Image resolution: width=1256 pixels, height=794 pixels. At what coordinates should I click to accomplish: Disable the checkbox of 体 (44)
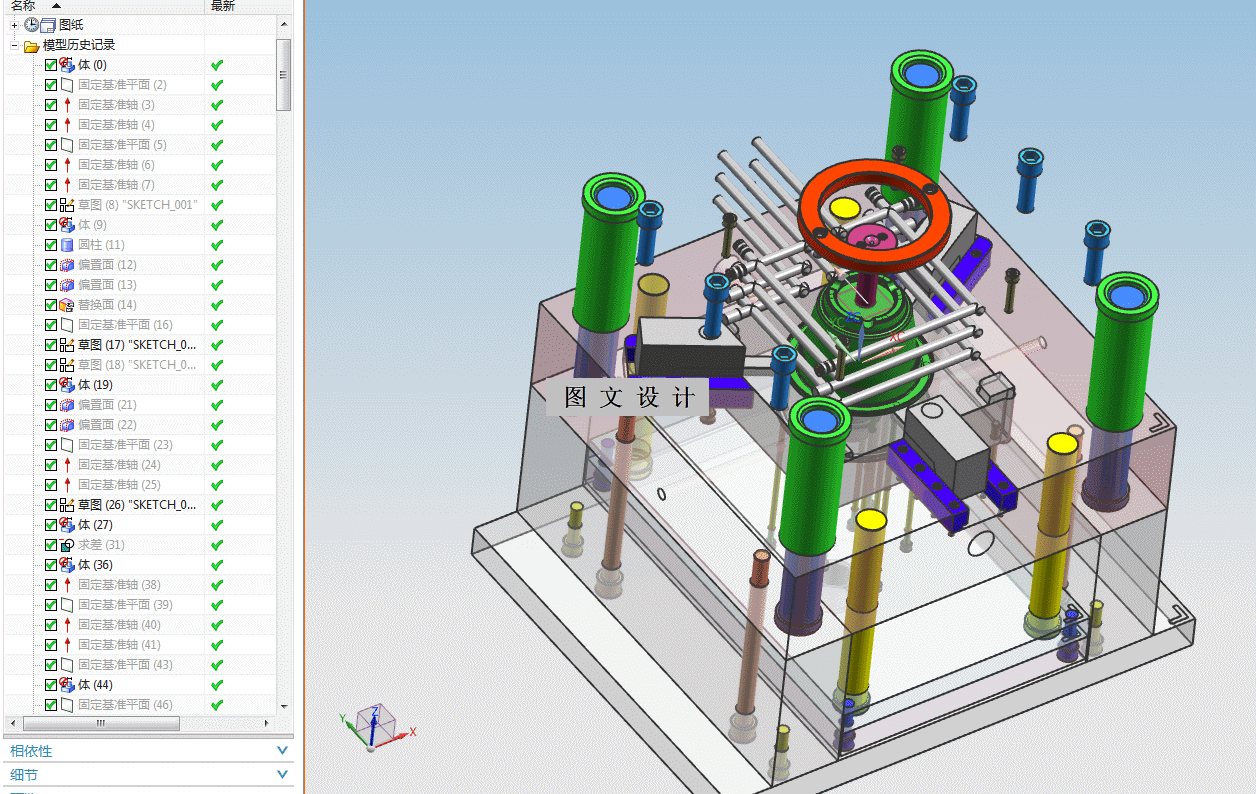tap(51, 685)
